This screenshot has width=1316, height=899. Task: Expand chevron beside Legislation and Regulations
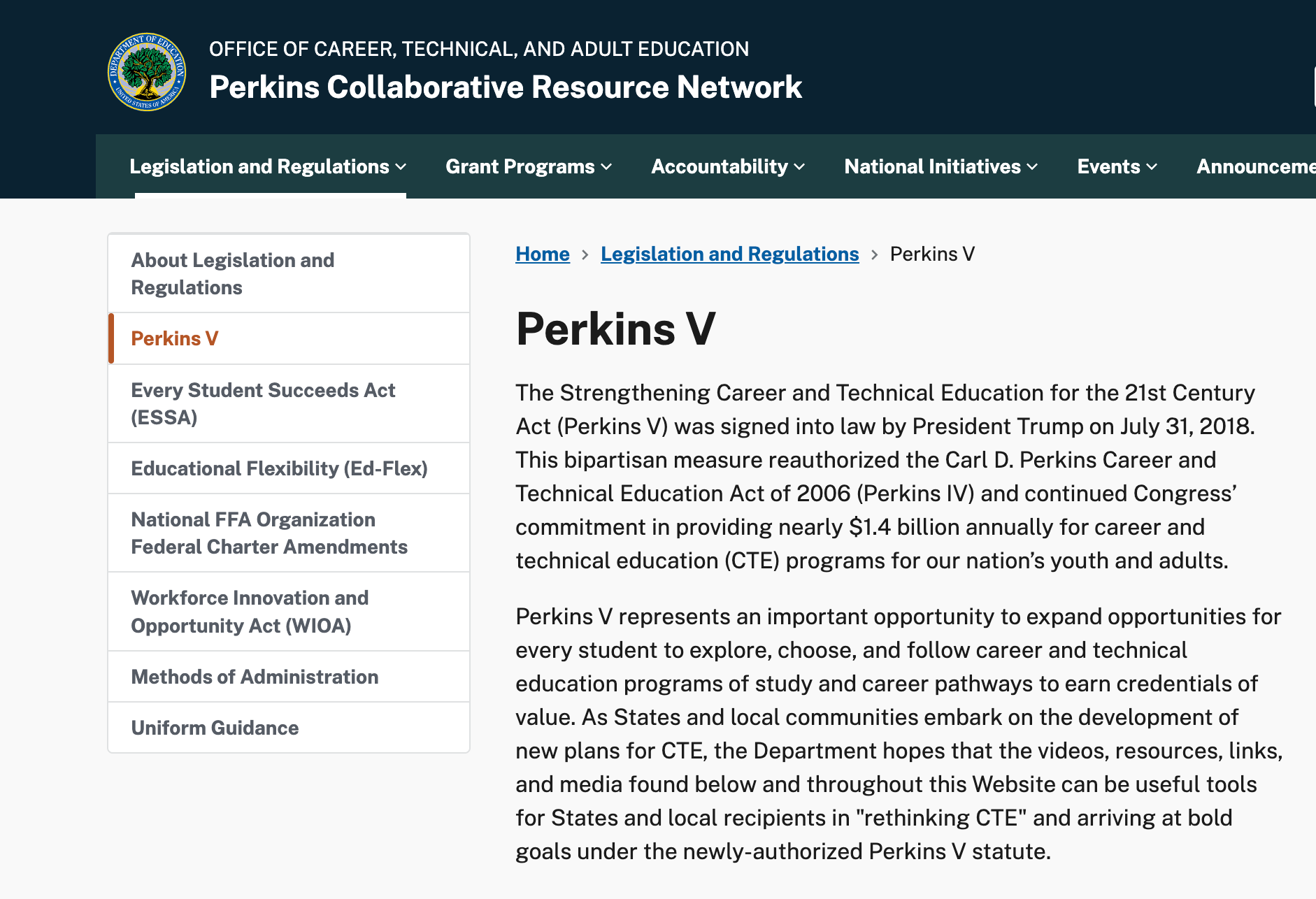pyautogui.click(x=401, y=167)
